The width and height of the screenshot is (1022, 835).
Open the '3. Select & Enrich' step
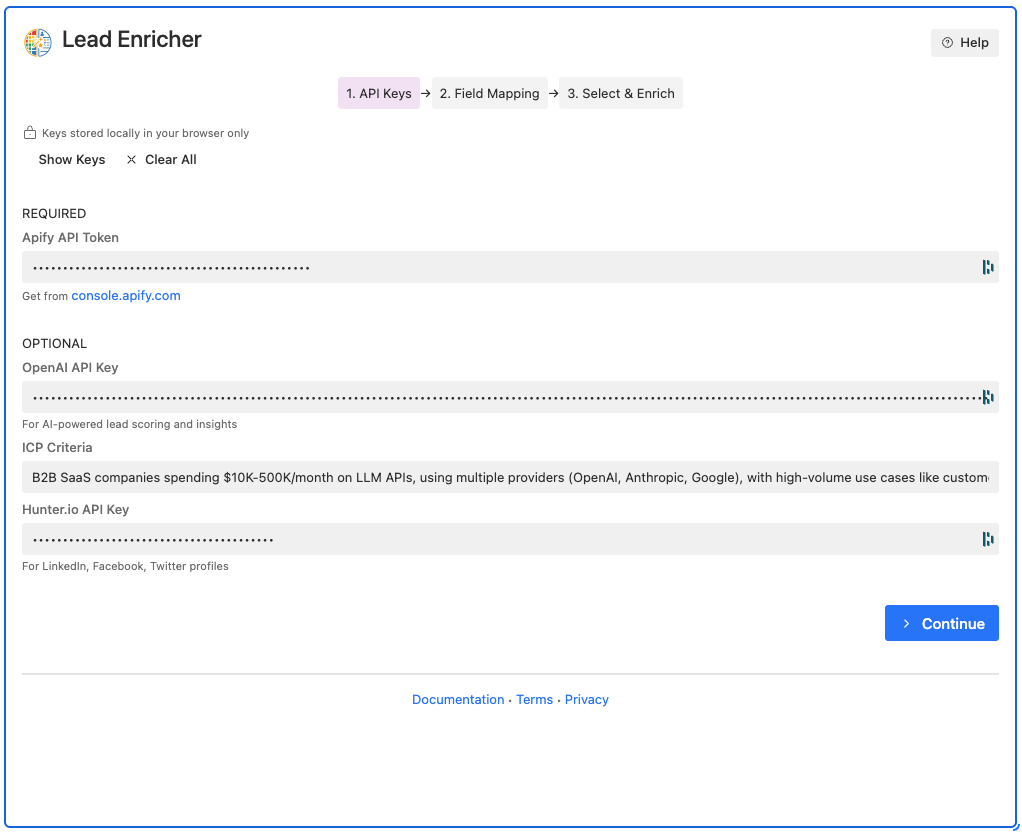pyautogui.click(x=620, y=92)
